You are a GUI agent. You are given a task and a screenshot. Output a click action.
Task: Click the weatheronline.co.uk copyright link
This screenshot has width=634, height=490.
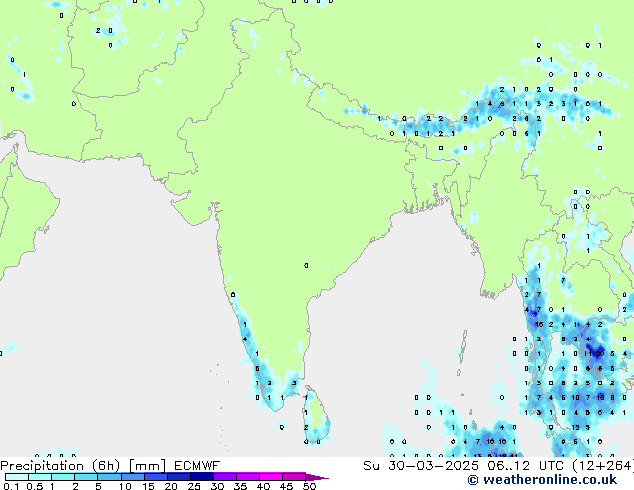542,480
